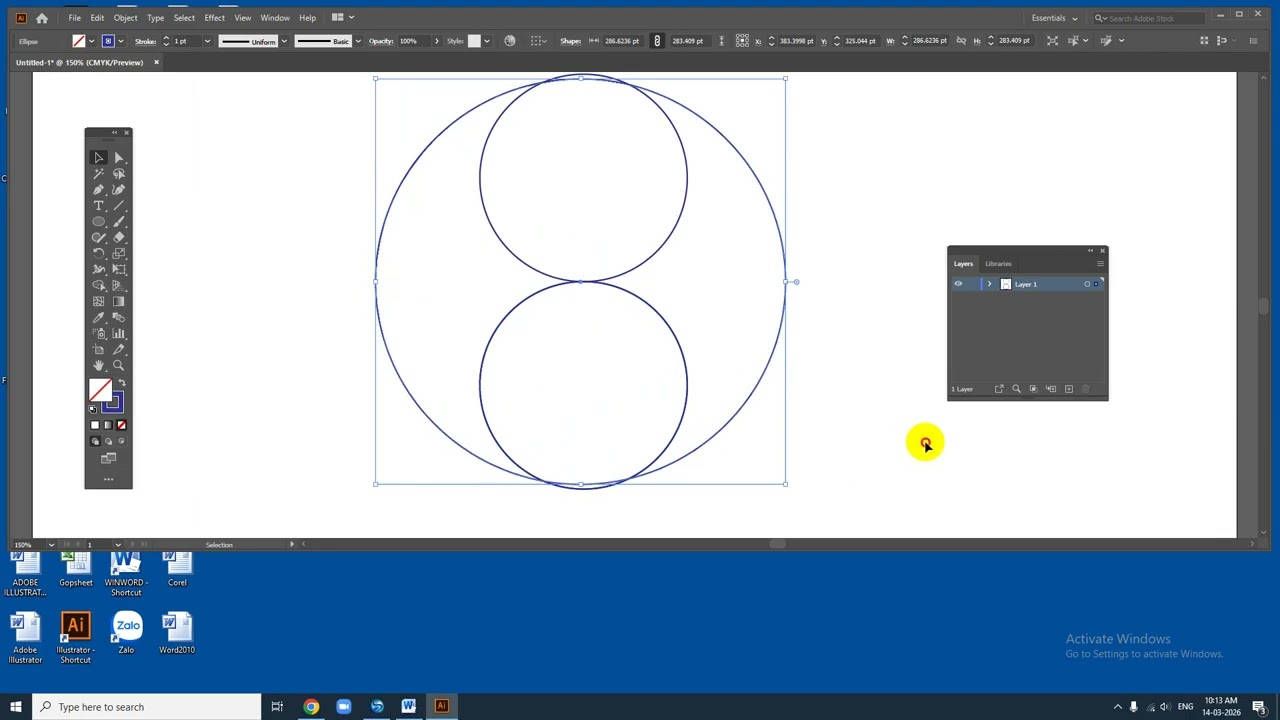Image resolution: width=1280 pixels, height=720 pixels.
Task: Select the Ellipse tool
Action: click(98, 222)
